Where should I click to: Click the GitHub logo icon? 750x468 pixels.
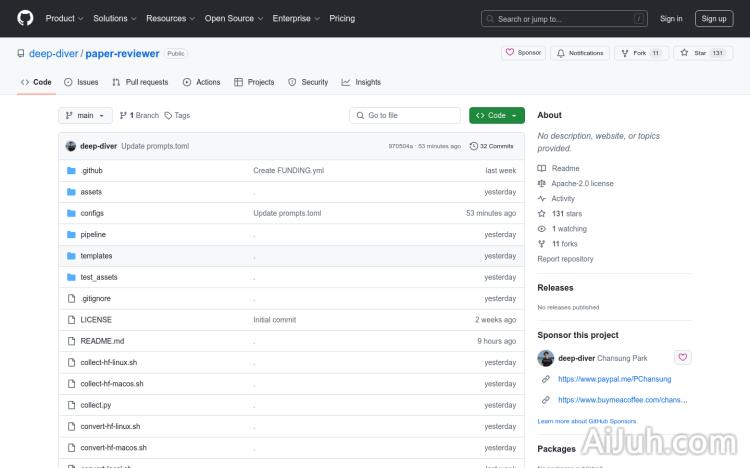coord(25,18)
